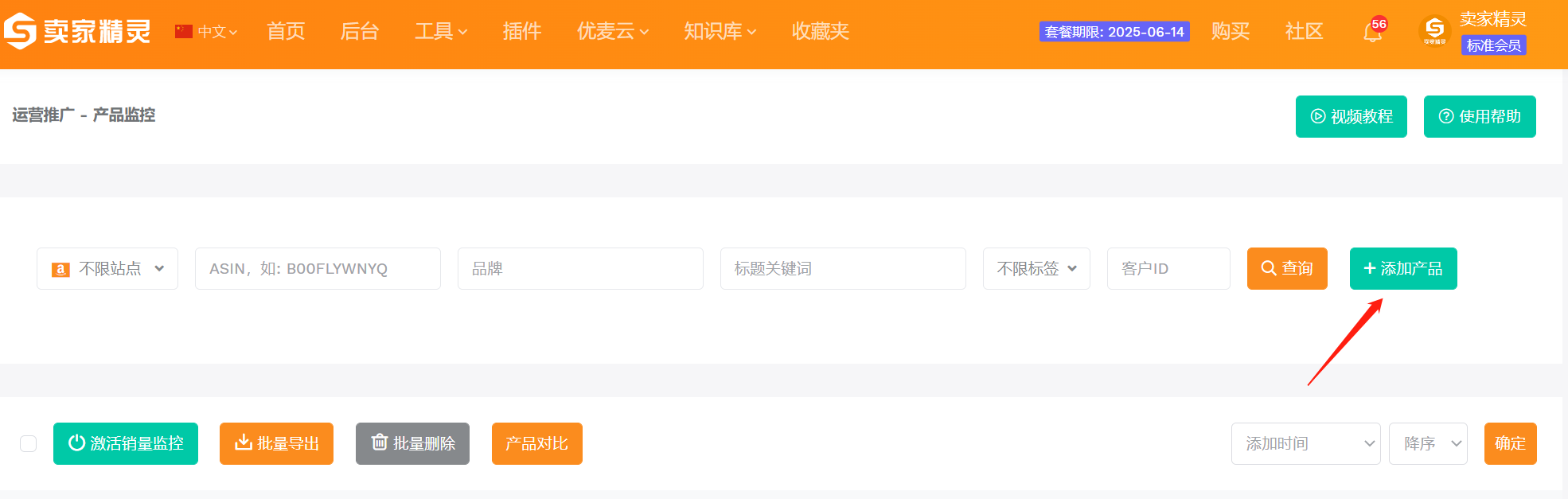The height and width of the screenshot is (499, 1568).
Task: Open the usage help button (使用帮助)
Action: tap(1479, 116)
